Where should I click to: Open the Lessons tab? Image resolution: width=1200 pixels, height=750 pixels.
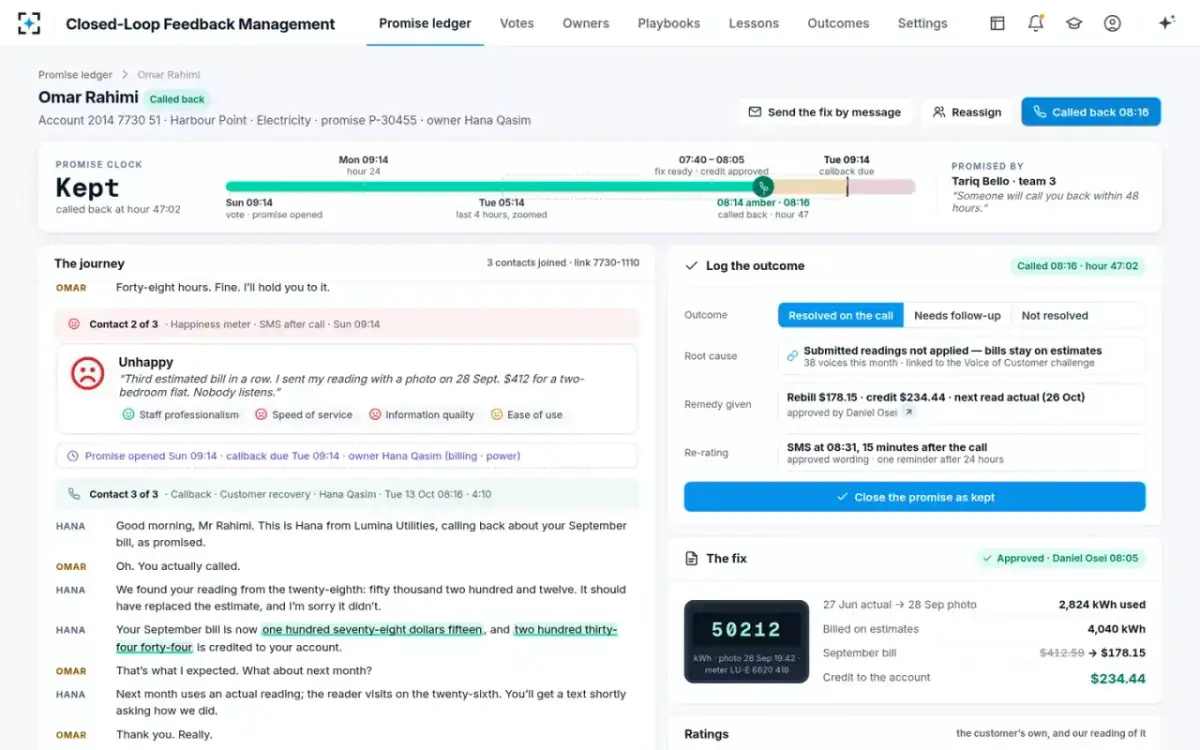(754, 23)
